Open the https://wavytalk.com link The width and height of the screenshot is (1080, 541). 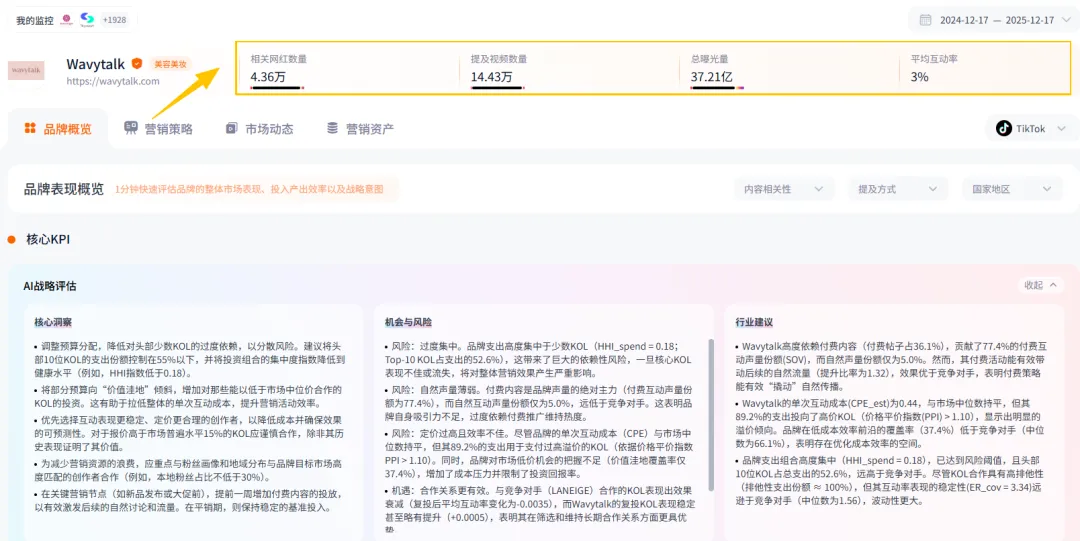pos(113,82)
